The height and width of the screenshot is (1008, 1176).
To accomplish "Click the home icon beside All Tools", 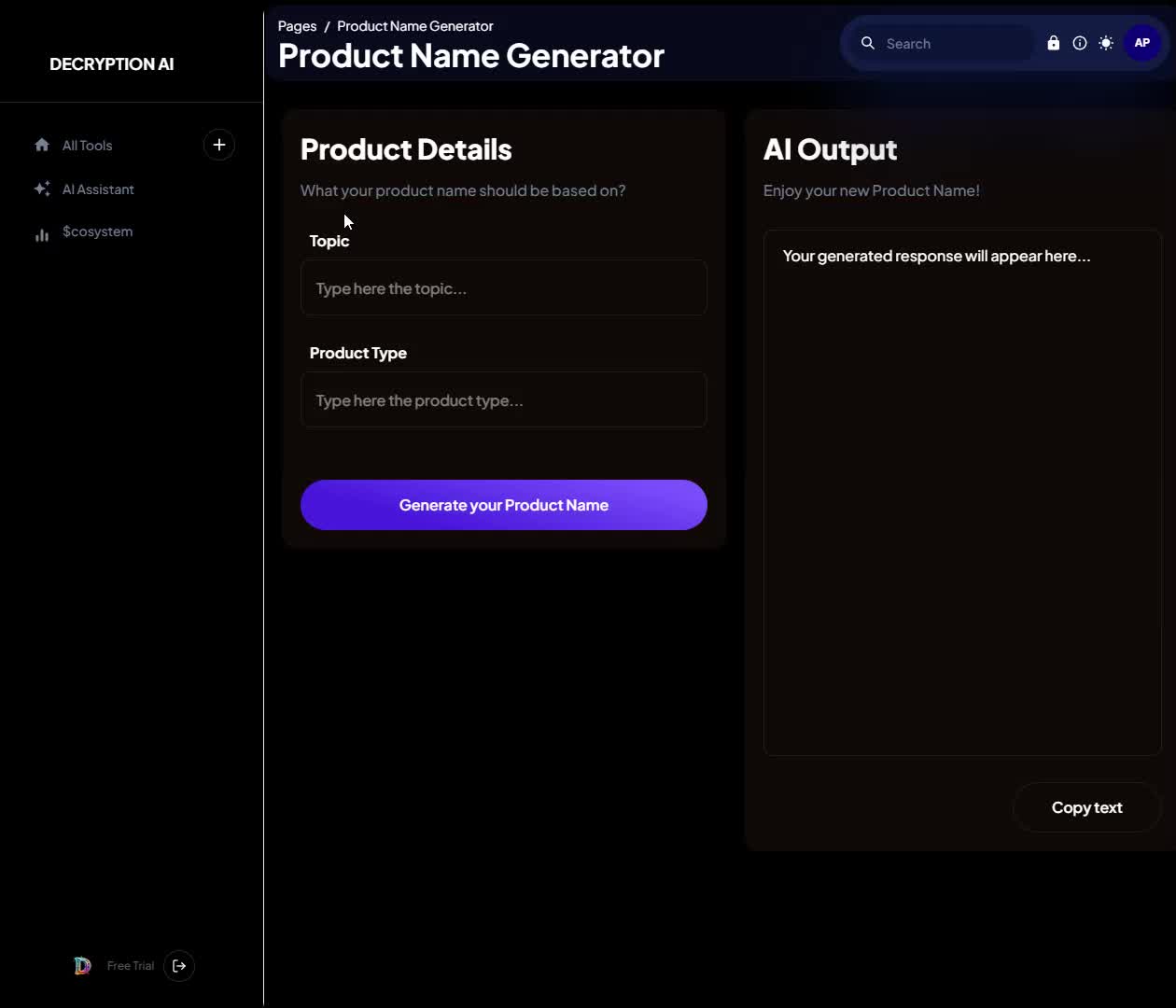I will coord(42,145).
